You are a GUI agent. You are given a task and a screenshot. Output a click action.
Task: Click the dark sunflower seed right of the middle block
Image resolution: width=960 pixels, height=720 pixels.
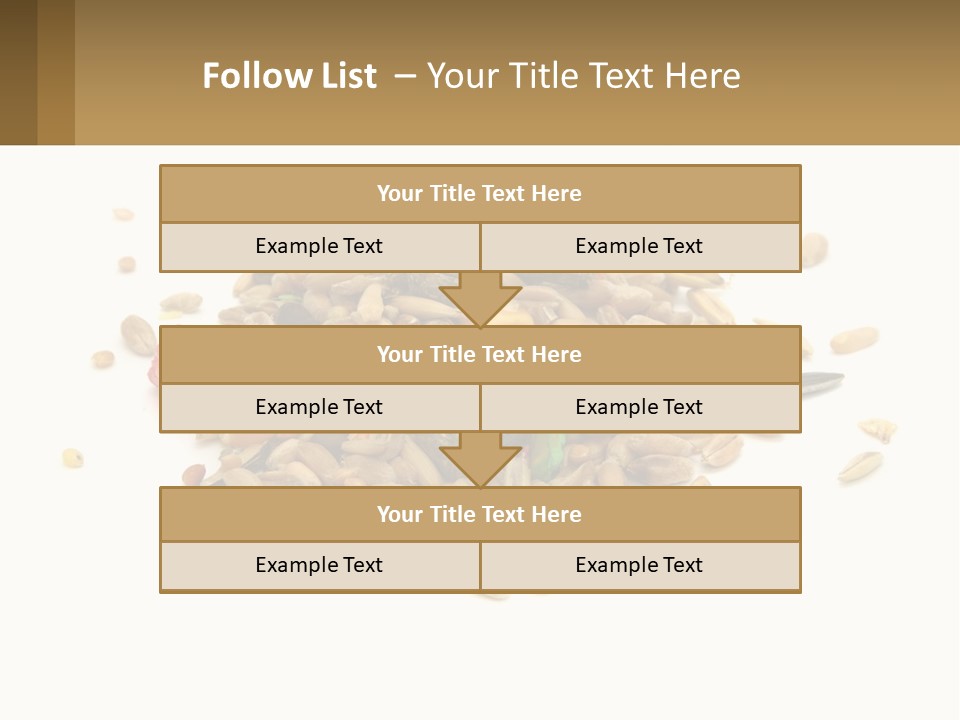824,380
